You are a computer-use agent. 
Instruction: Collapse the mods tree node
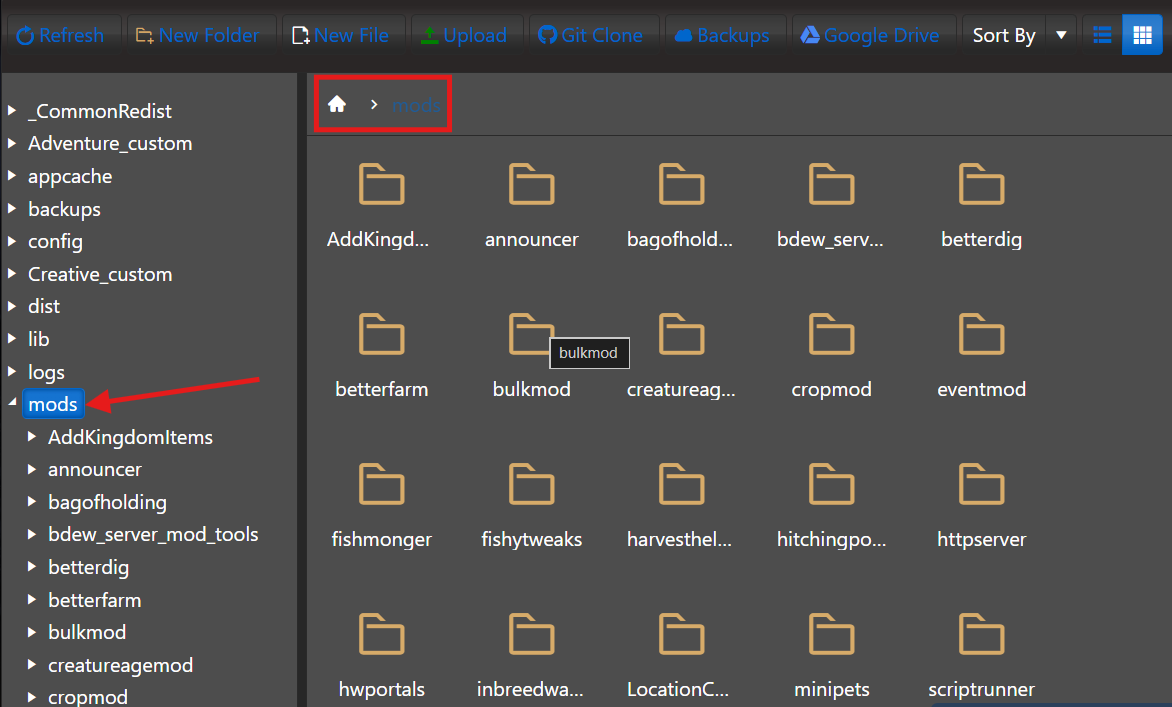pyautogui.click(x=12, y=403)
